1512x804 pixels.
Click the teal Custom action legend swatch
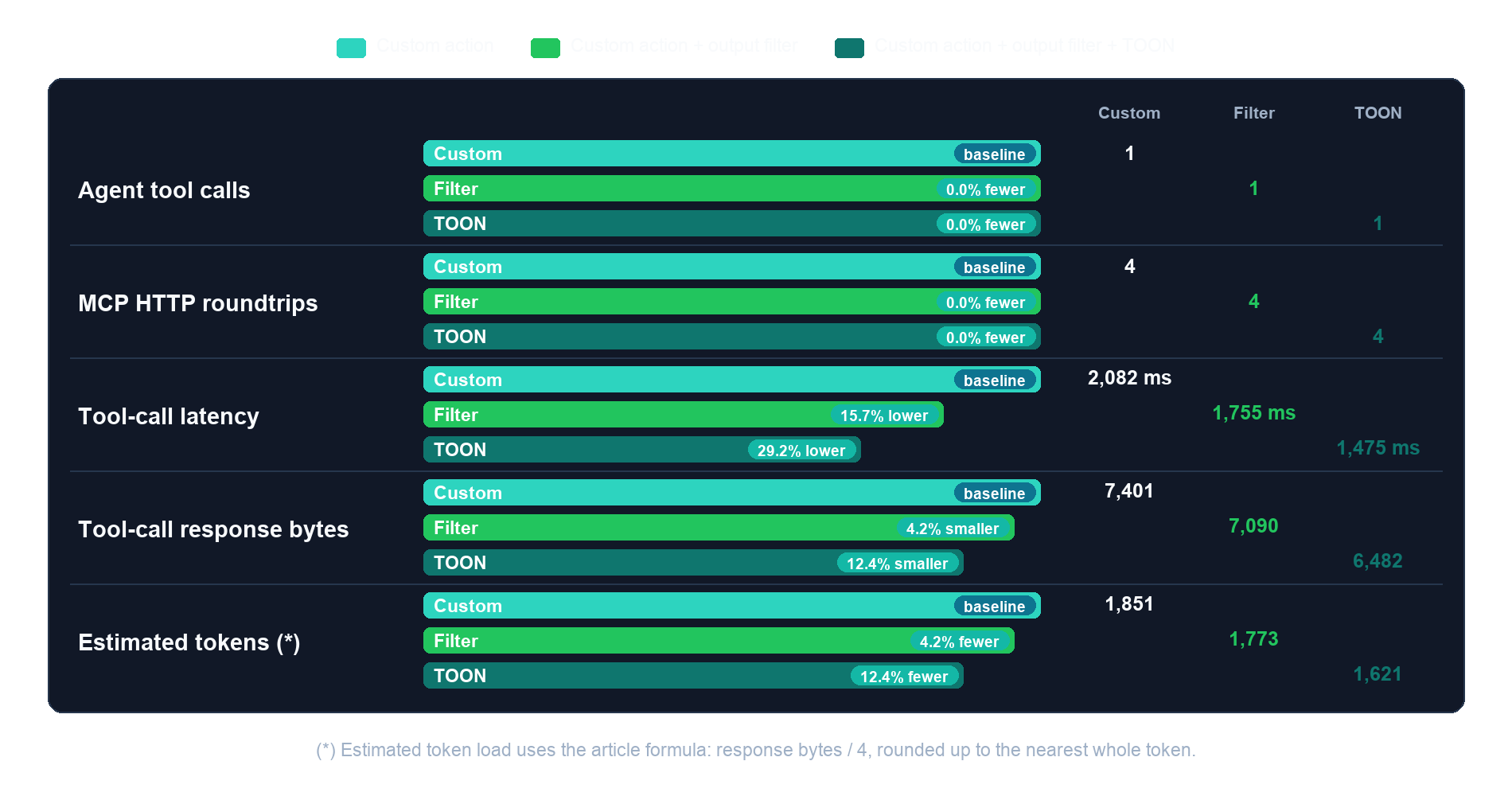[x=351, y=48]
